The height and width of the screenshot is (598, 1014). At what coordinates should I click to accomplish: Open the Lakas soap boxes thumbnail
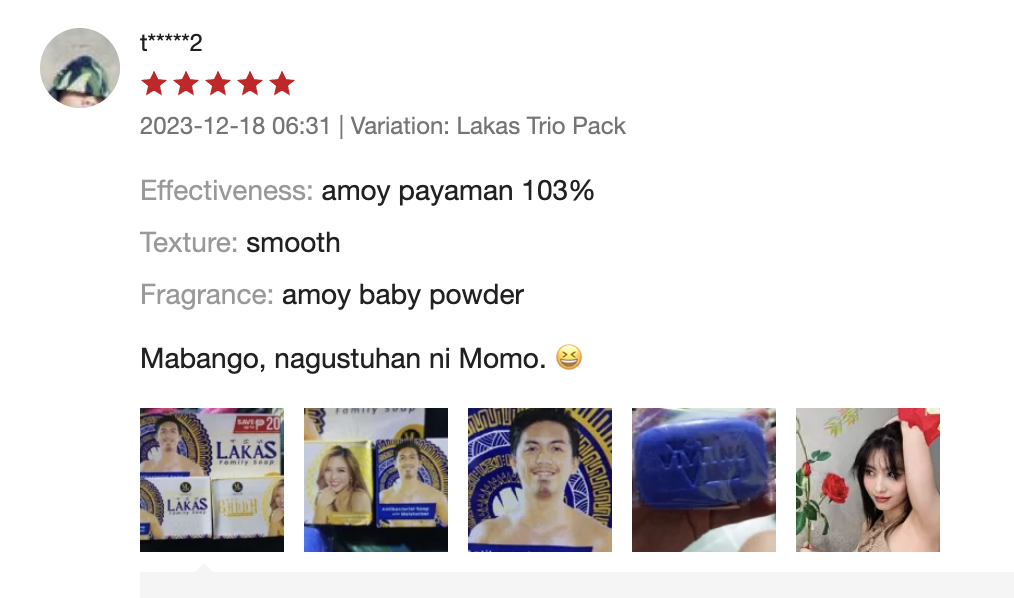click(x=212, y=480)
